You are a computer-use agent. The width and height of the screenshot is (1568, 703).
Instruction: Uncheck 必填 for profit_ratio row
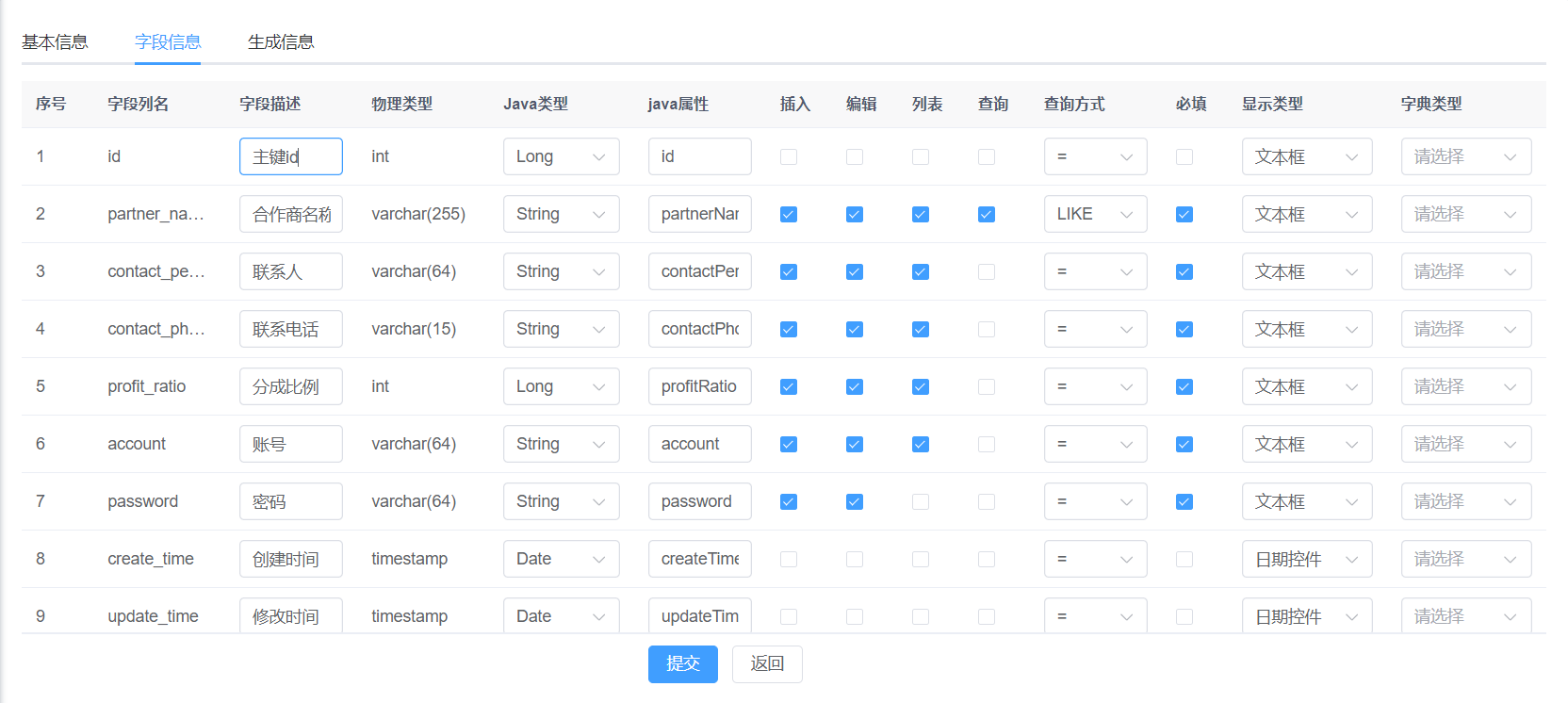click(x=1184, y=386)
